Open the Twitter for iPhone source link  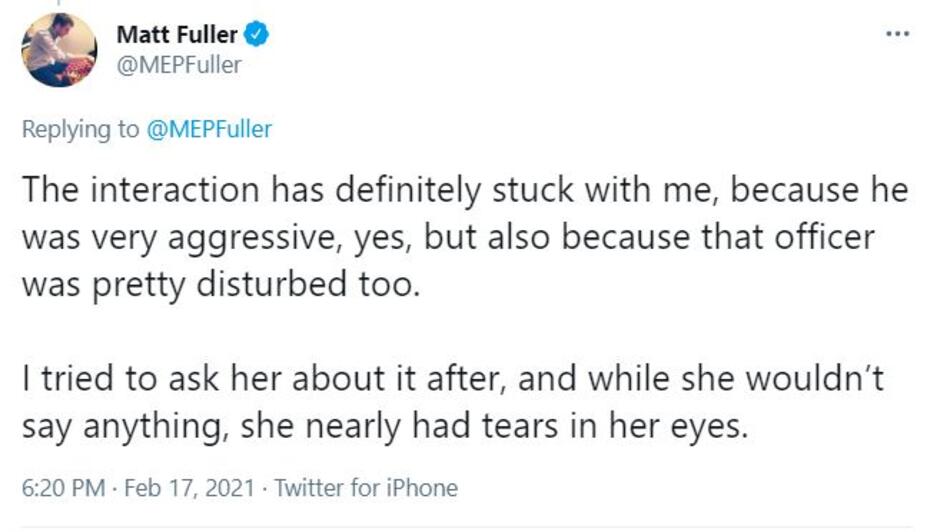point(365,488)
